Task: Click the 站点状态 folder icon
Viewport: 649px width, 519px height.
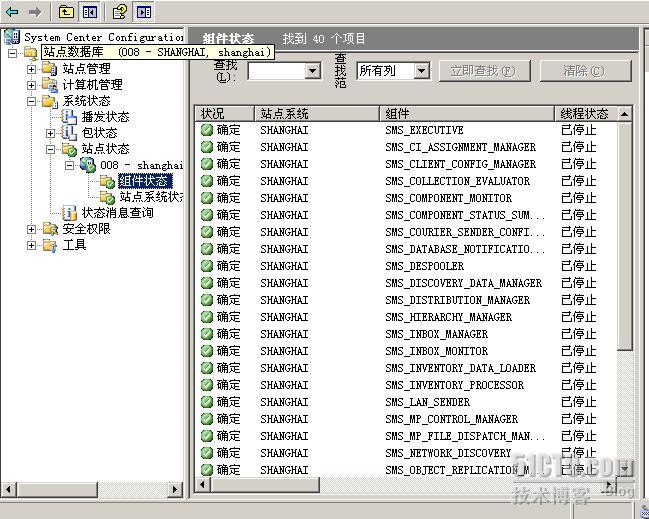Action: 69,149
